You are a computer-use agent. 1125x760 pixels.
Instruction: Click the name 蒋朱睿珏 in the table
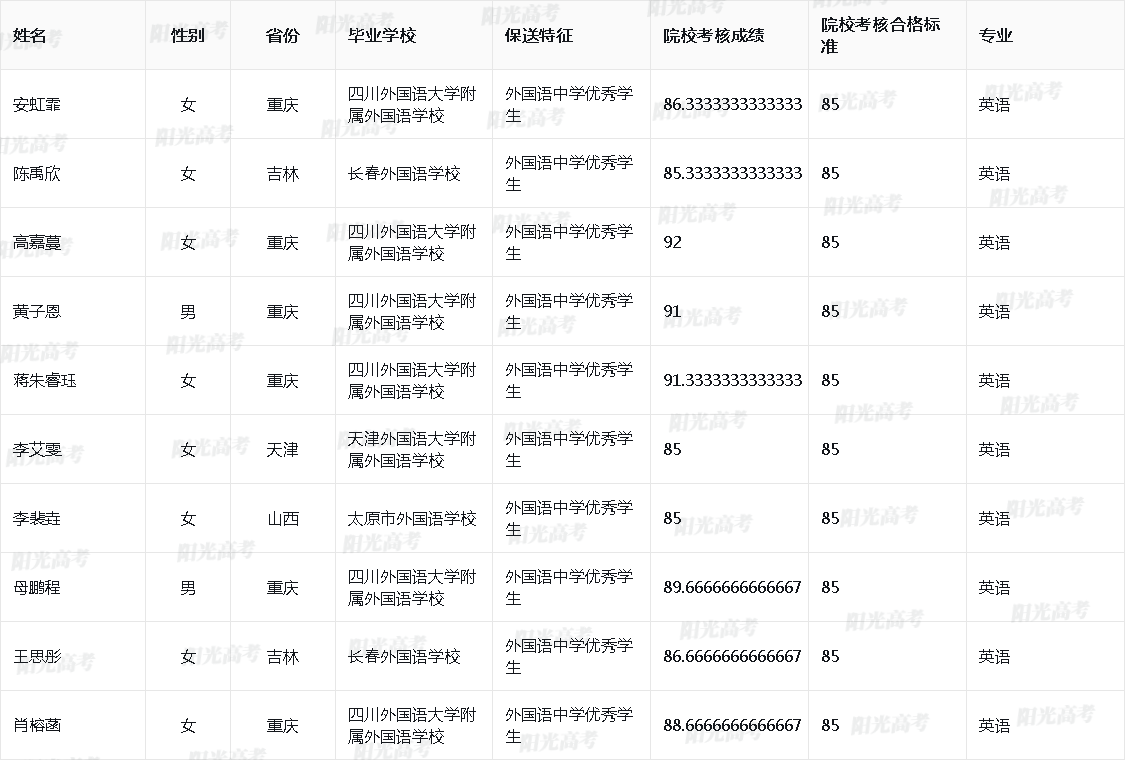pos(45,380)
